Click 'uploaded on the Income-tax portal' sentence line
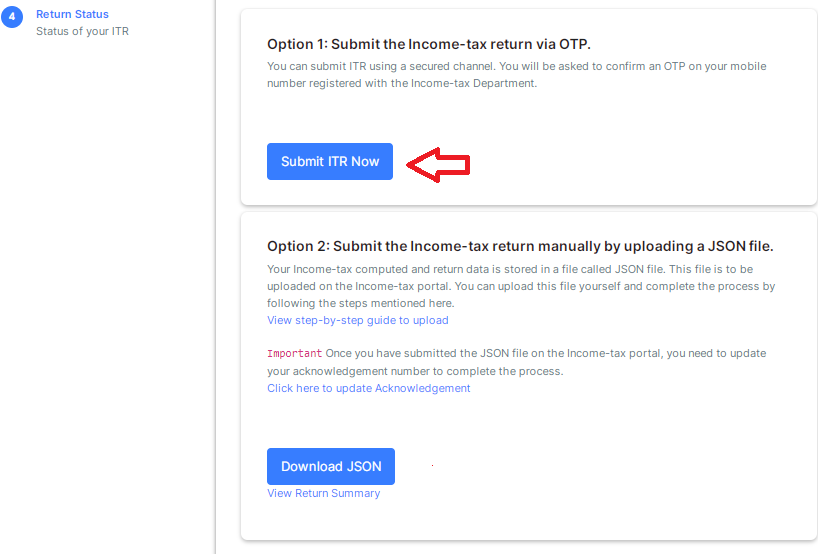818x554 pixels. coord(521,286)
